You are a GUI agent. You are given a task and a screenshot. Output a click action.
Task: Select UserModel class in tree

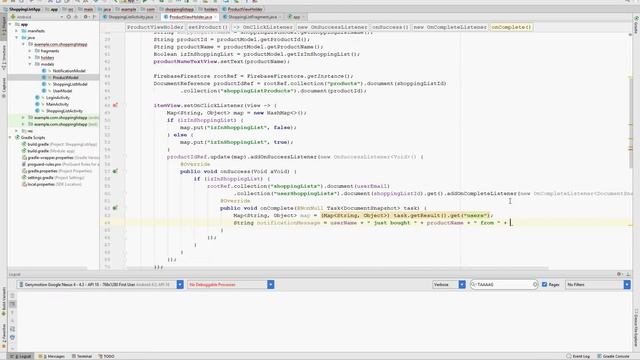click(x=62, y=91)
